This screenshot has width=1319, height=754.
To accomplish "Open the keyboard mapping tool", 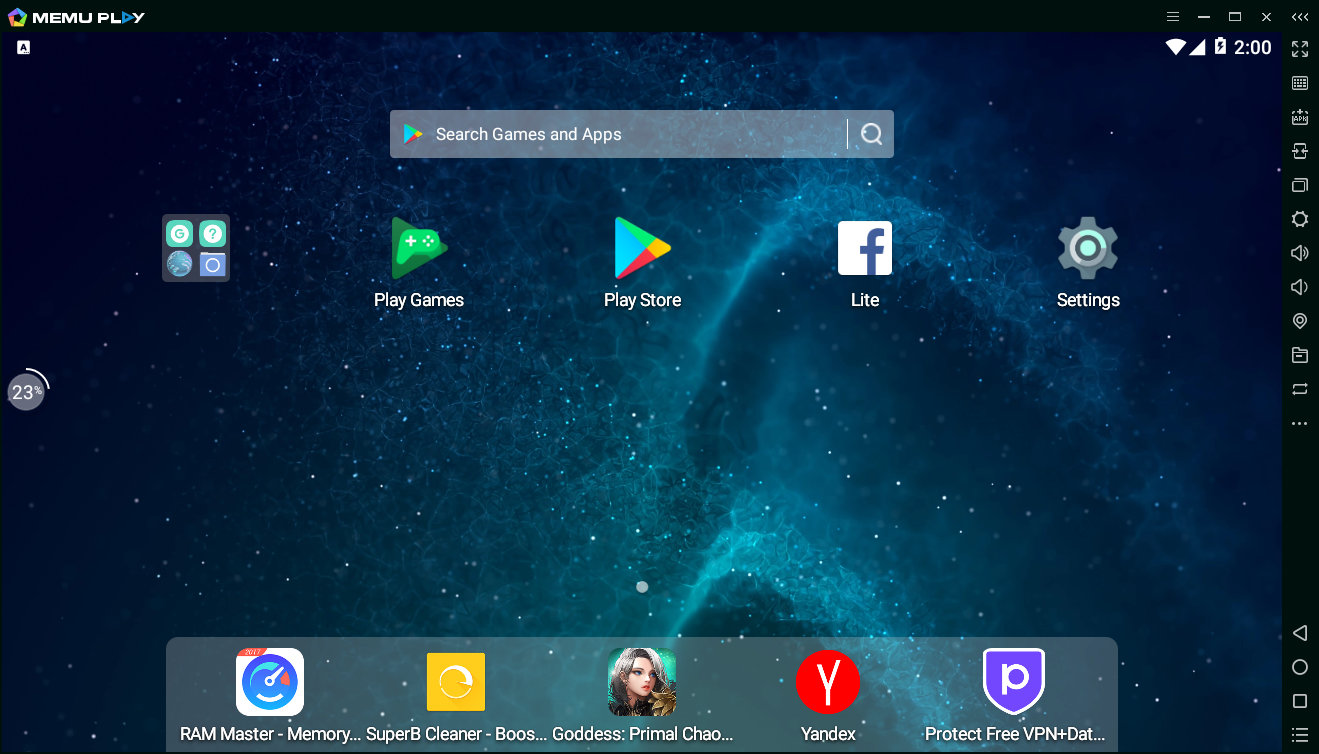I will (x=1300, y=83).
